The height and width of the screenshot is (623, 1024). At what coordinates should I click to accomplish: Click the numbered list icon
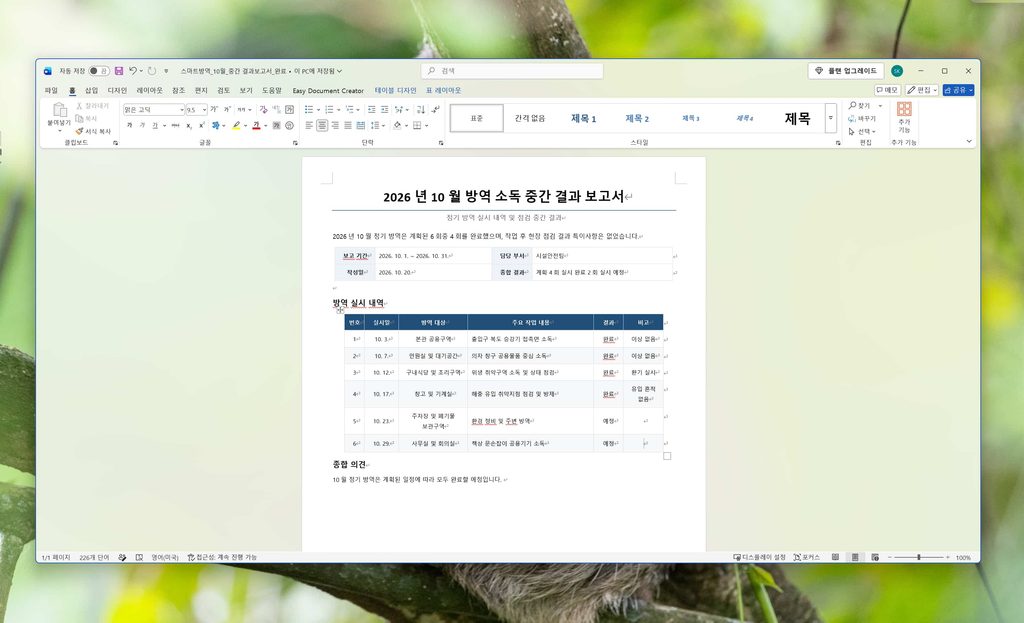pos(329,109)
